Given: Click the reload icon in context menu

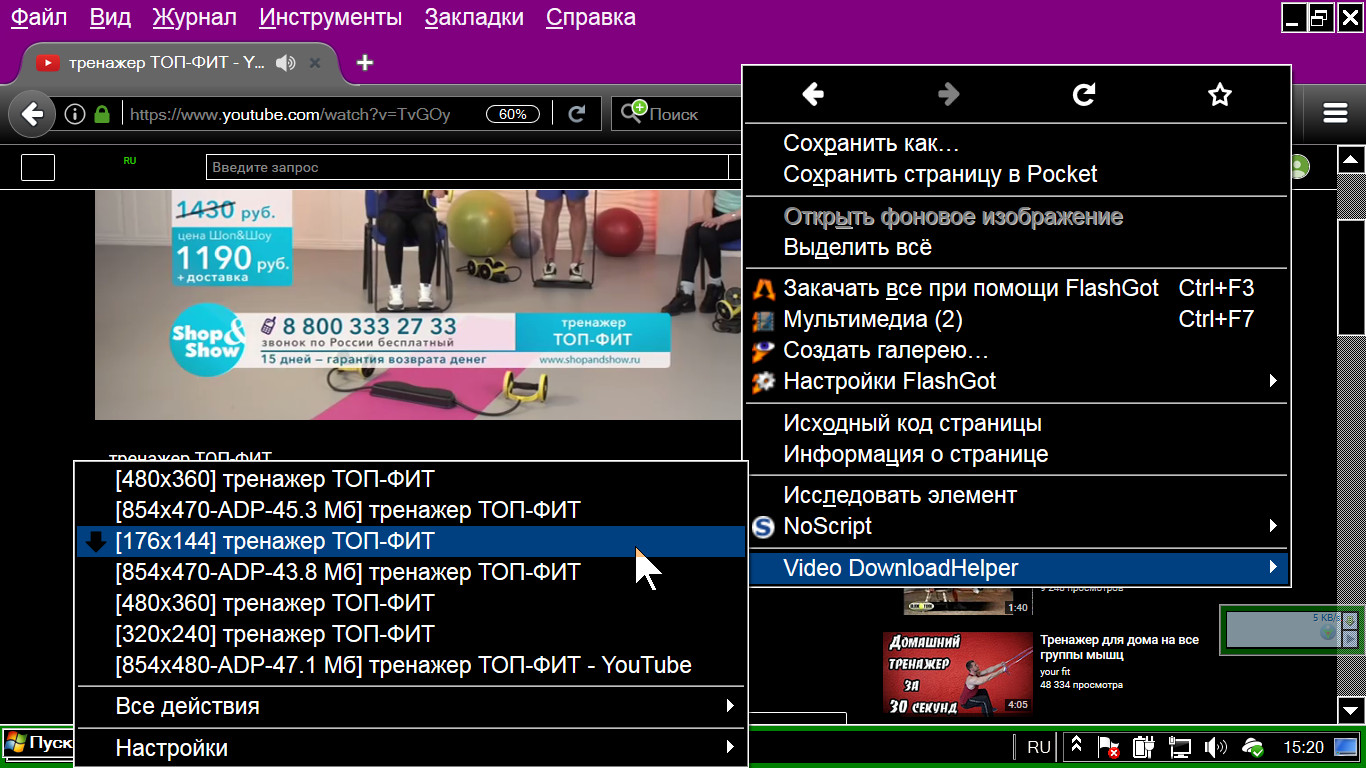Looking at the screenshot, I should click(x=1084, y=94).
